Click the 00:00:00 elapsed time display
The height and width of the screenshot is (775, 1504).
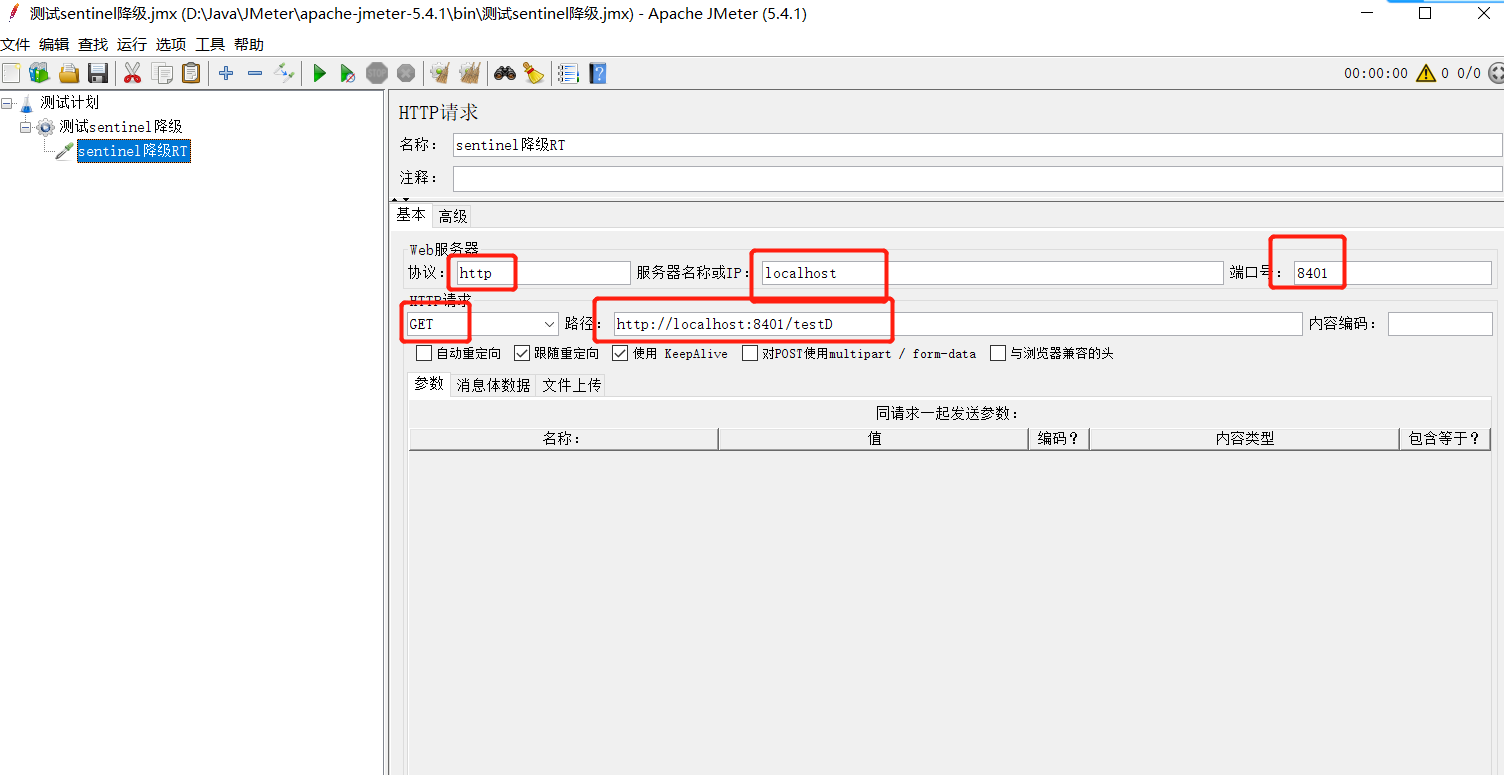(1375, 73)
